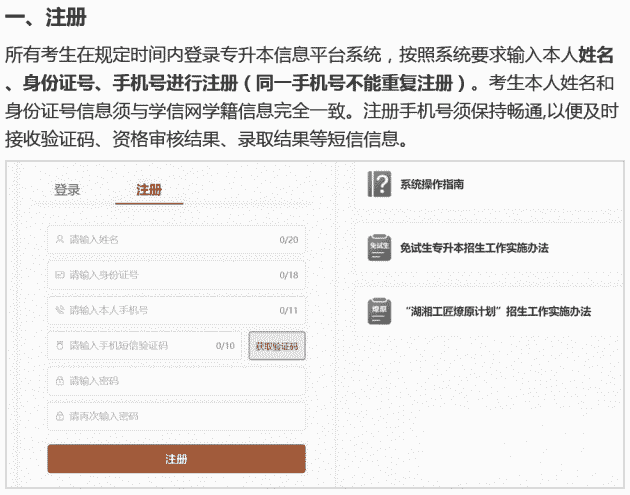Click into the 请输入本人手机号 input field
The image size is (630, 495).
170,310
